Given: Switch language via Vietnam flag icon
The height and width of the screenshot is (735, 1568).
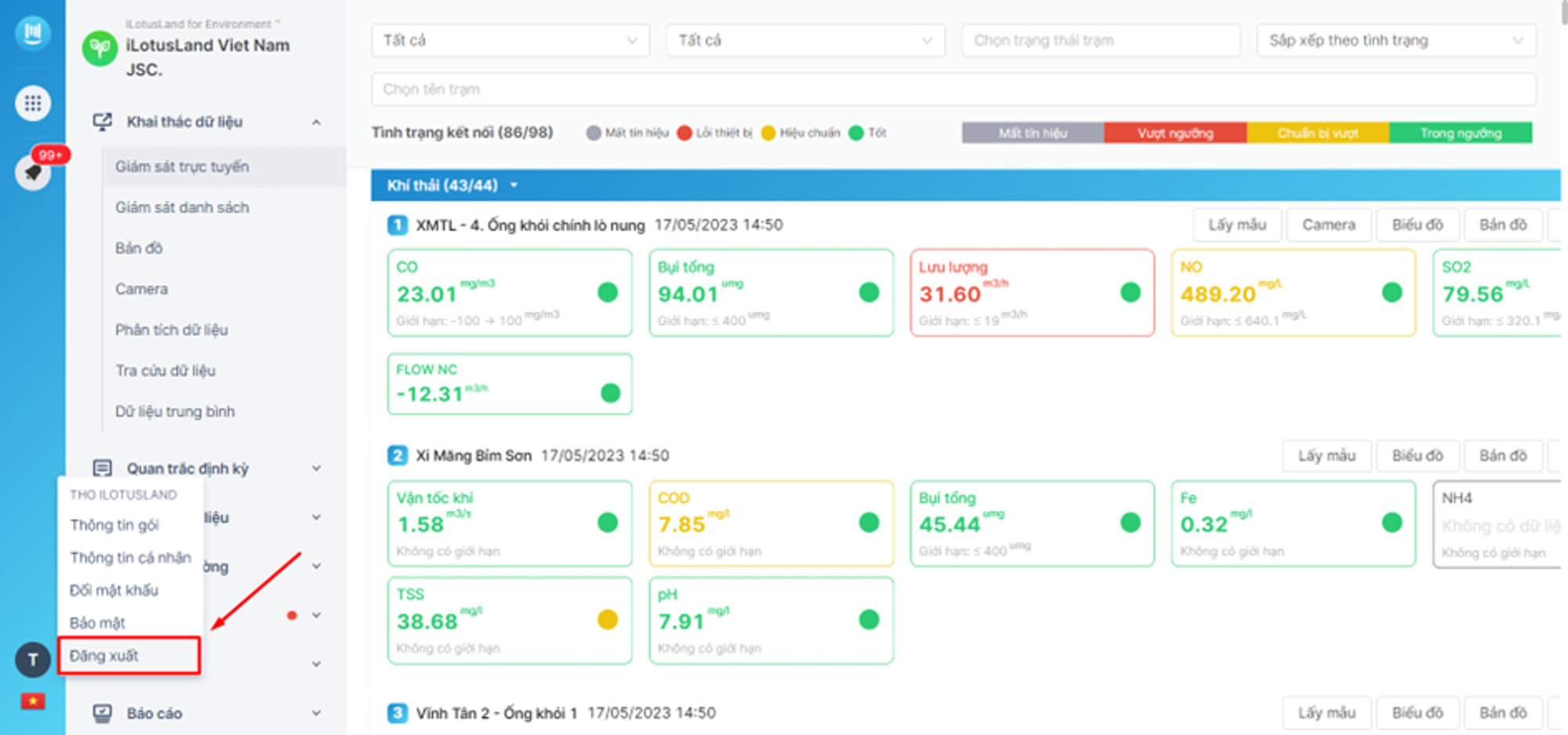Looking at the screenshot, I should (x=33, y=701).
